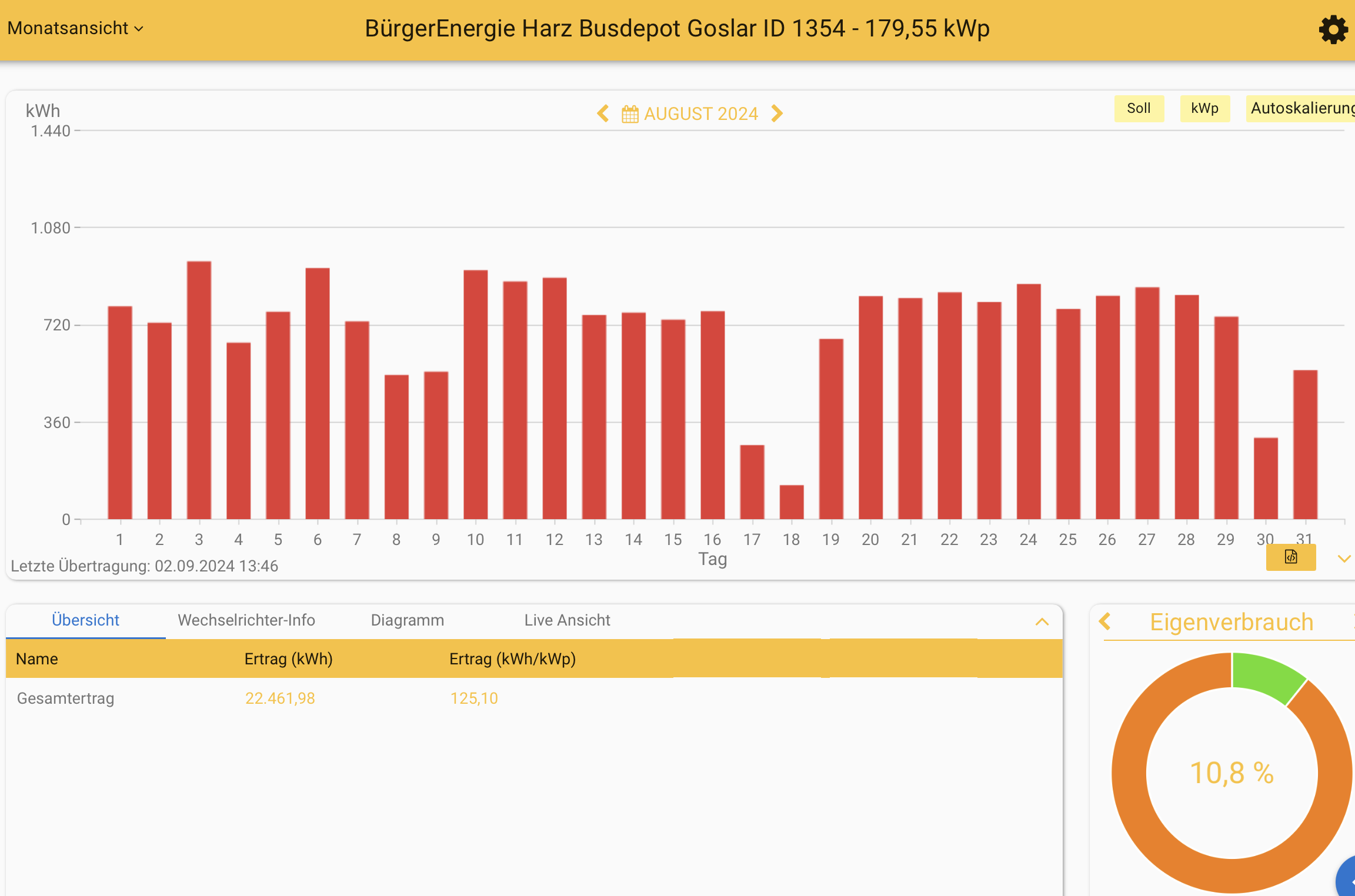1355x896 pixels.
Task: Toggle Autoskalierung on the chart
Action: click(x=1301, y=109)
